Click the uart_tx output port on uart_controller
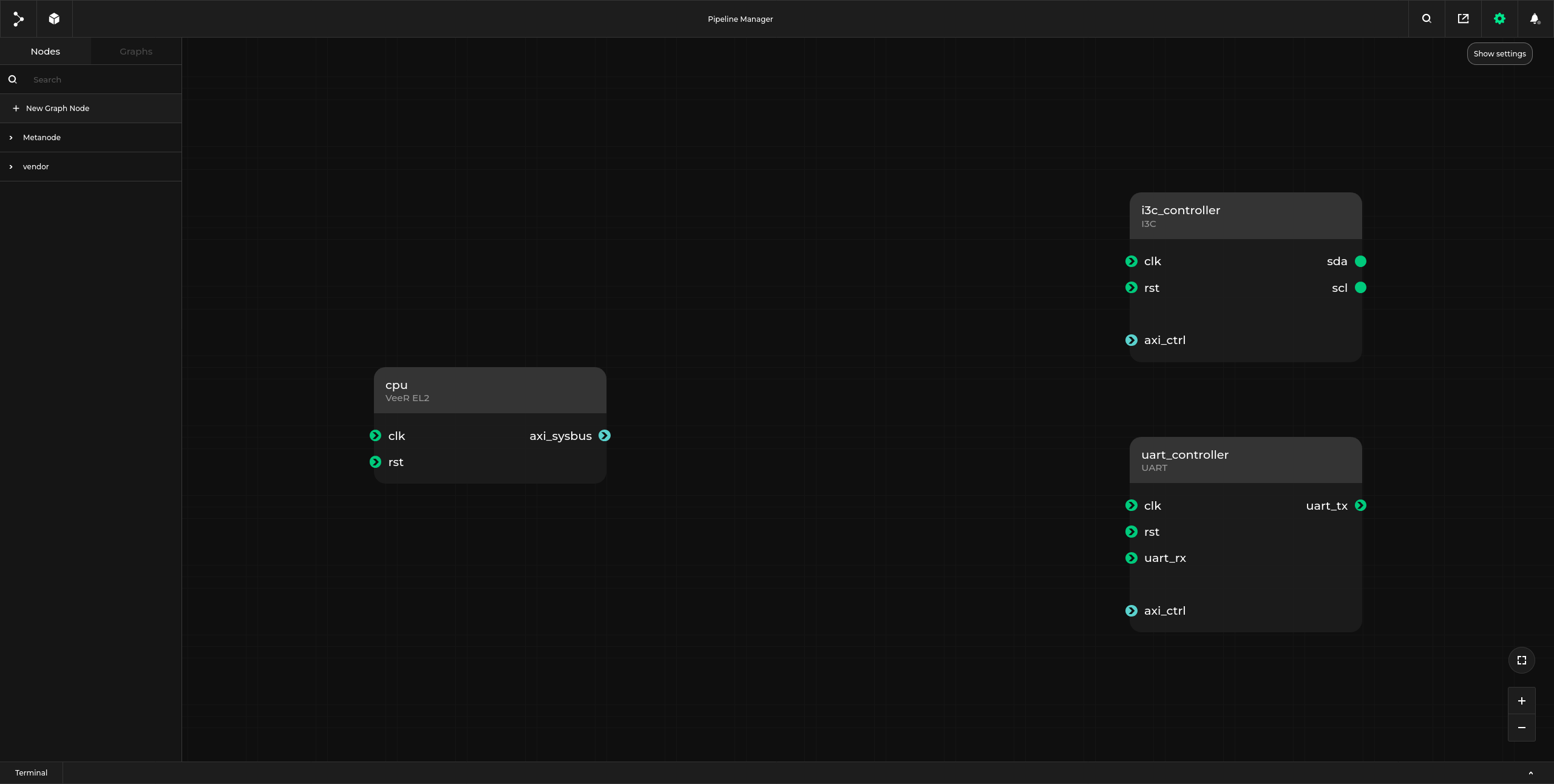The height and width of the screenshot is (784, 1554). (x=1361, y=505)
